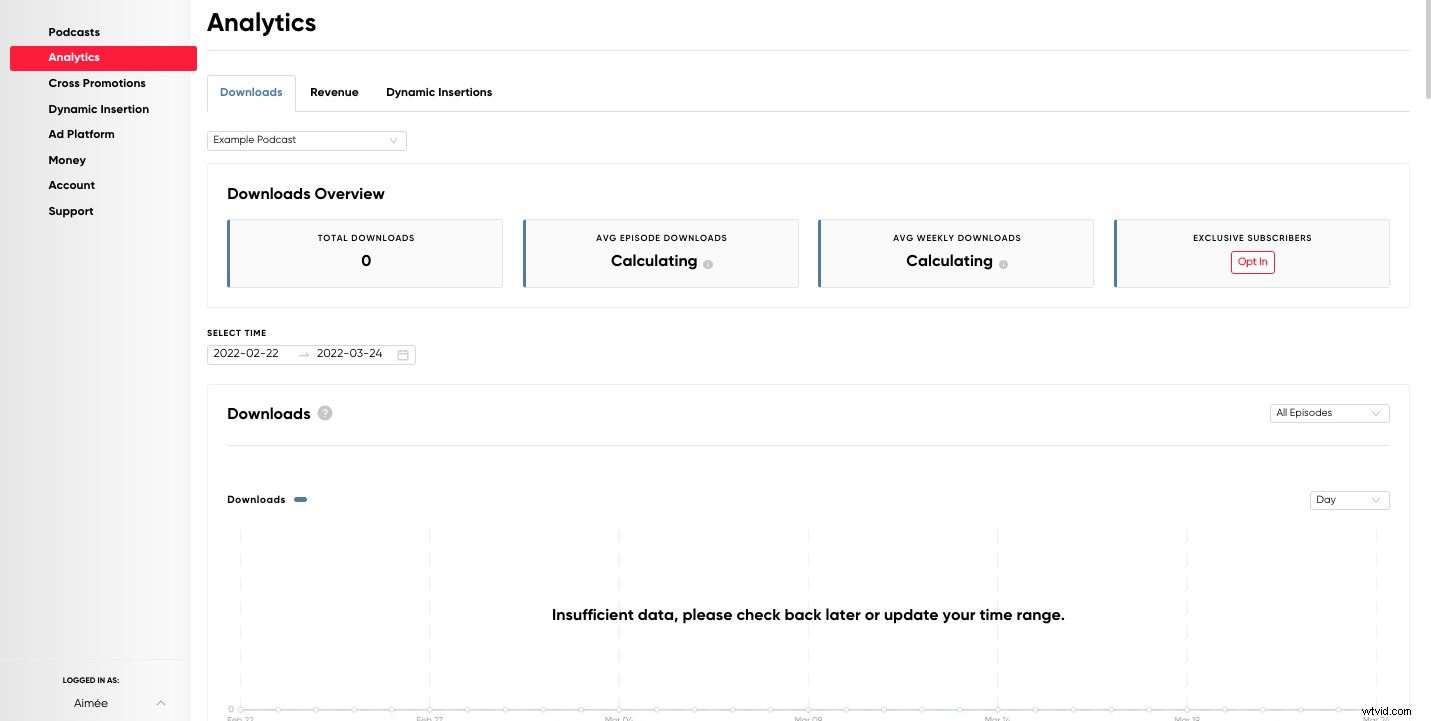1431x721 pixels.
Task: Click the "SELECT TIME" label
Action: (237, 333)
